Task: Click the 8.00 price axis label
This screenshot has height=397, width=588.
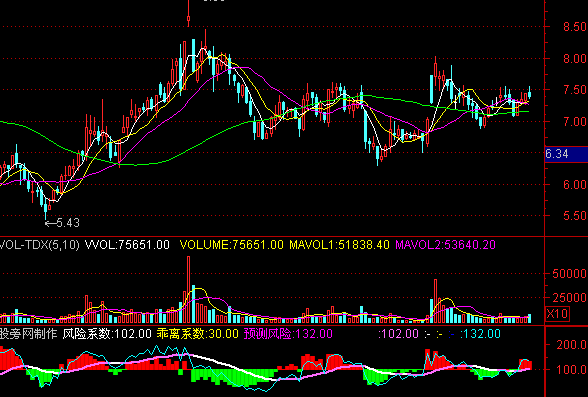Action: (574, 58)
